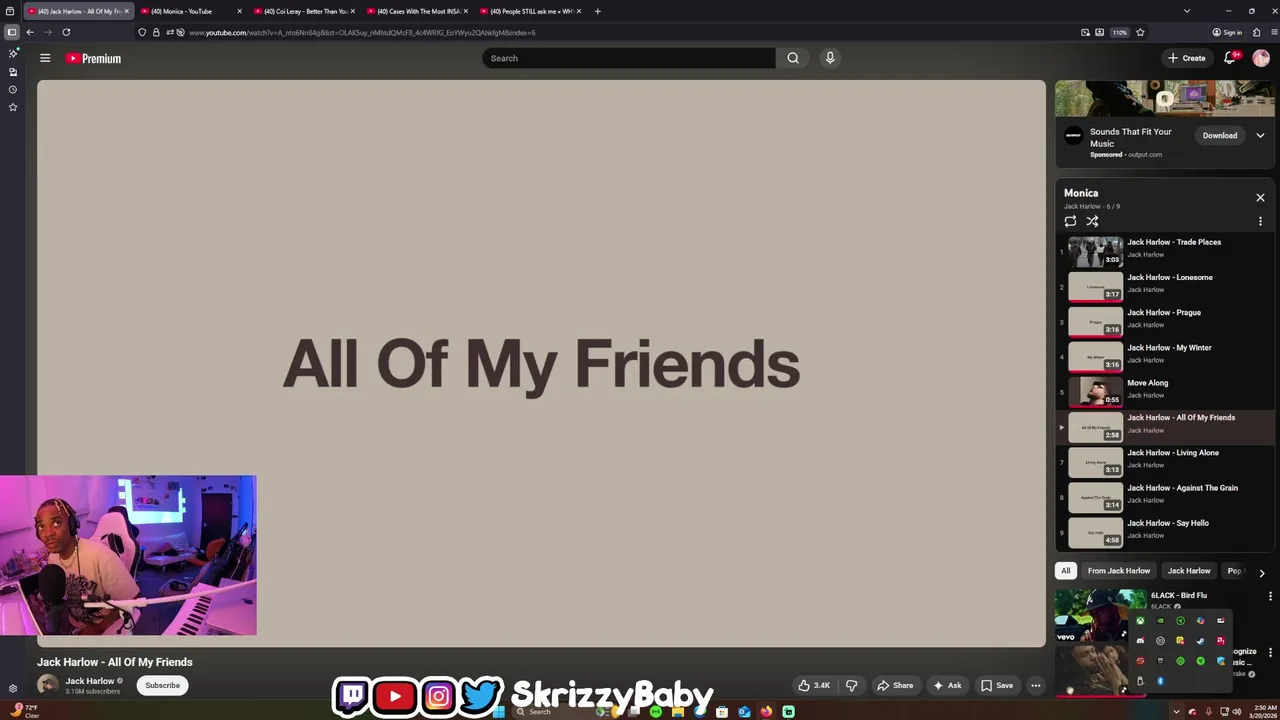Save video to playlist
Viewport: 1280px width, 720px height.
(x=997, y=685)
